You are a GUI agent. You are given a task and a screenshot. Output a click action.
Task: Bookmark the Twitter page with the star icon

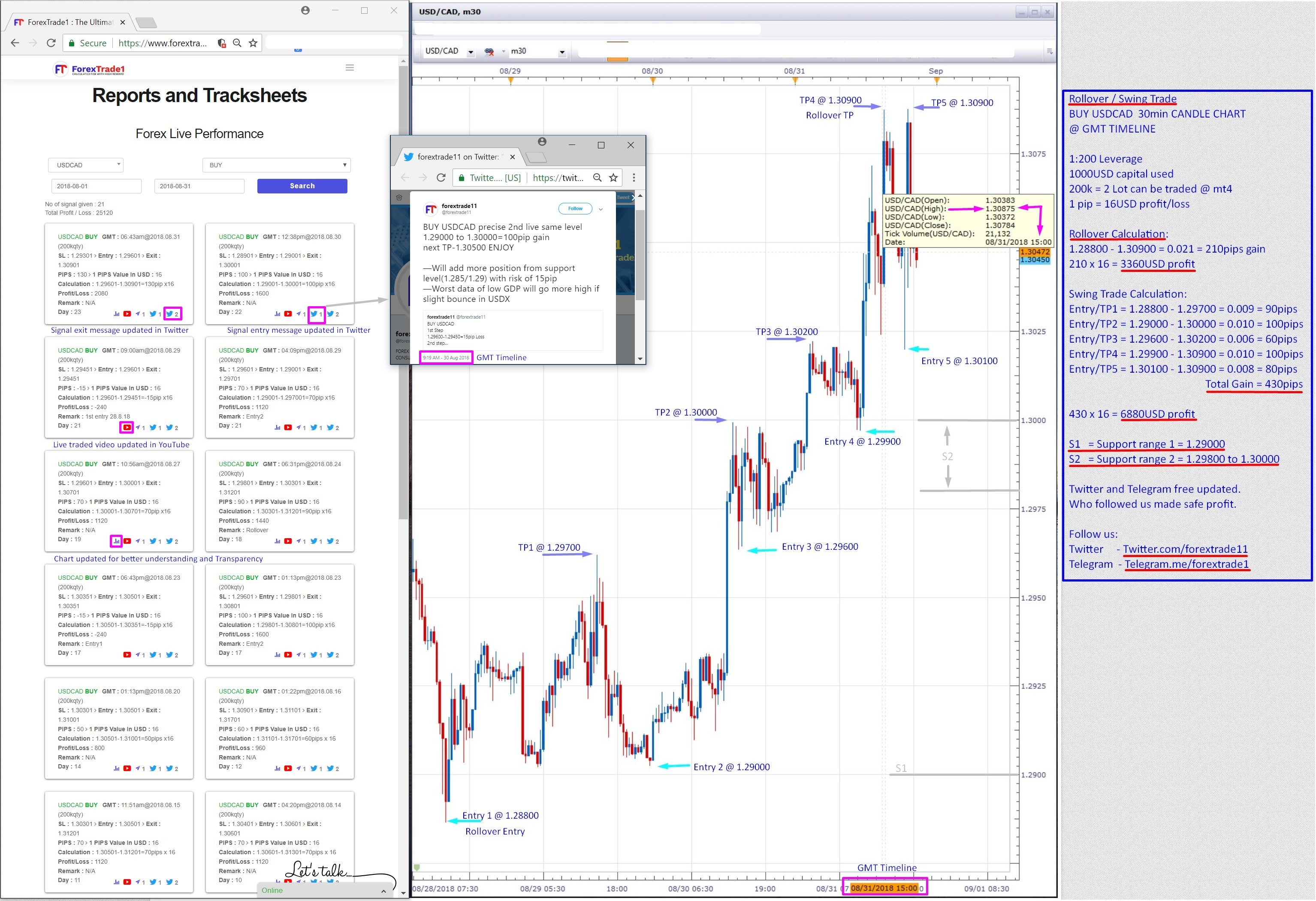[x=613, y=178]
